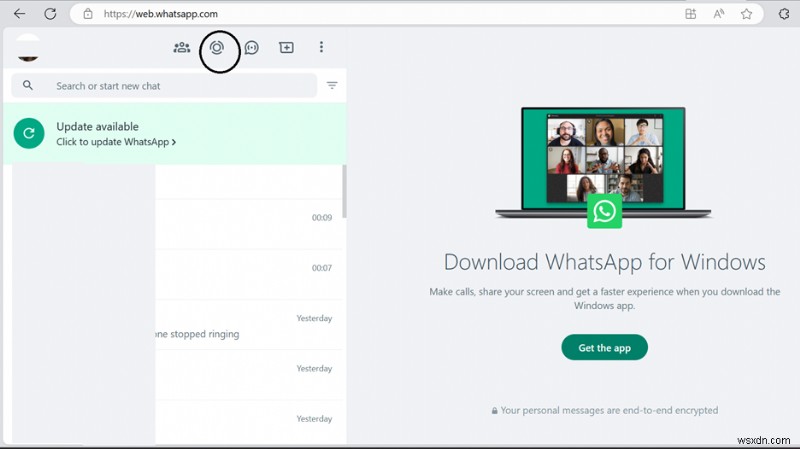Add page to favorites star icon
The height and width of the screenshot is (449, 800).
pyautogui.click(x=746, y=14)
